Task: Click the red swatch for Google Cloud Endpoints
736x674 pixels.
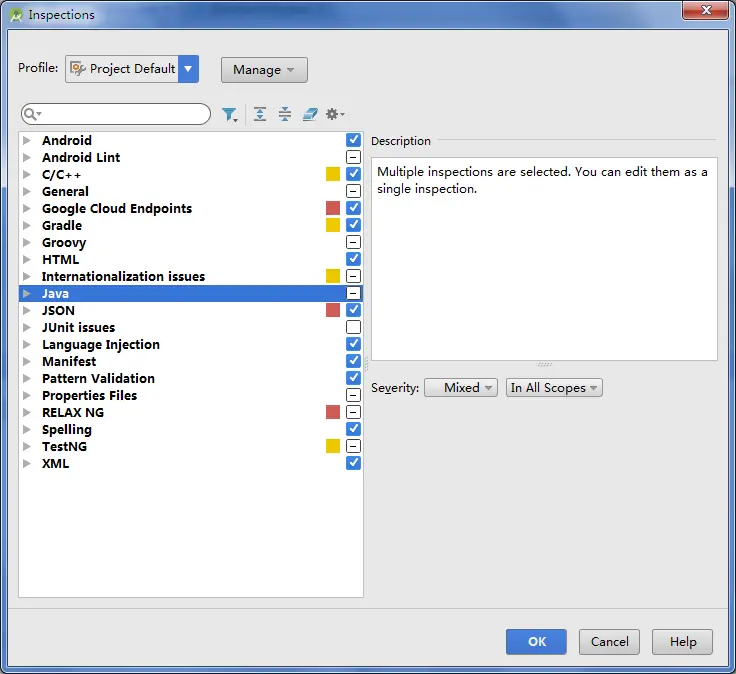Action: click(333, 208)
